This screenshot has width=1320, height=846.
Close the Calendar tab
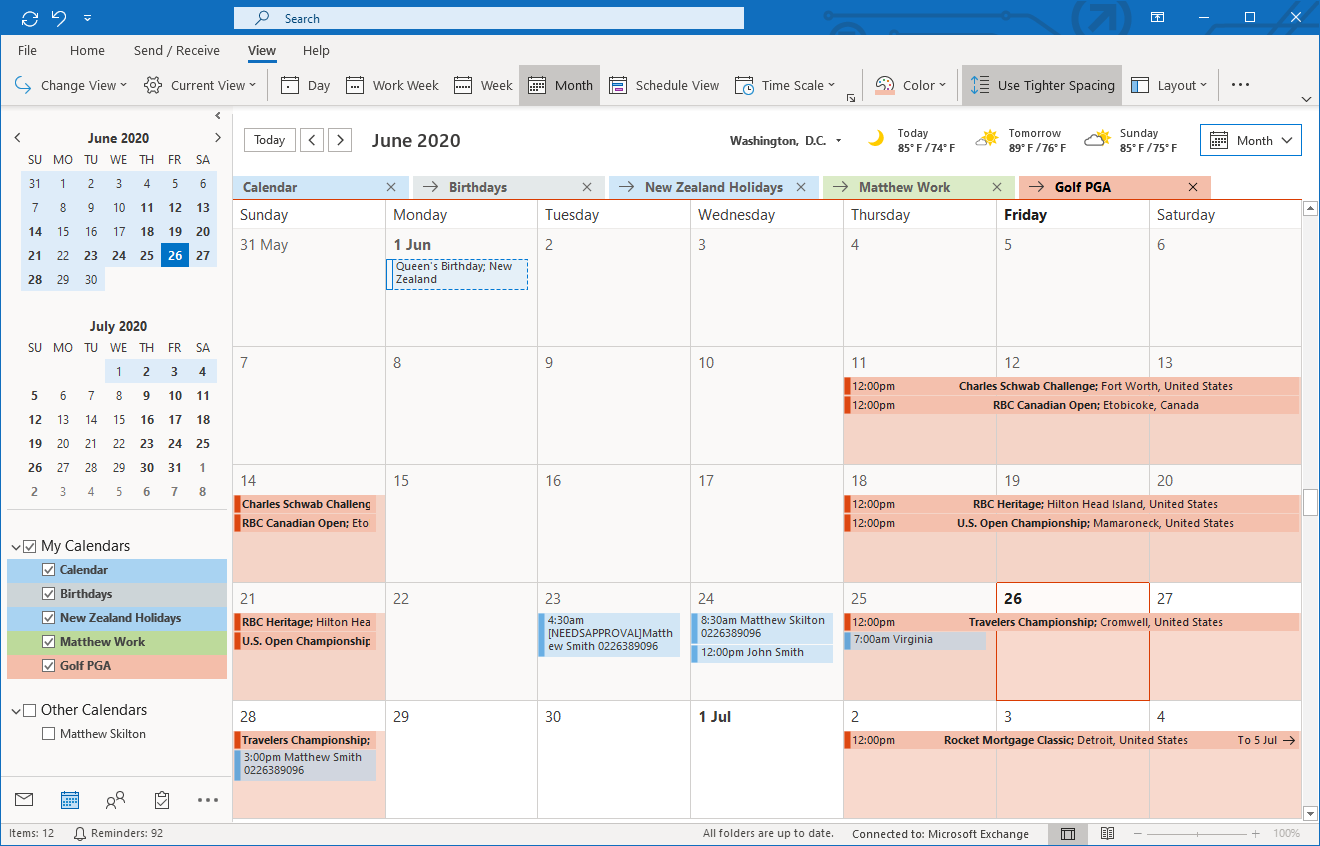391,187
